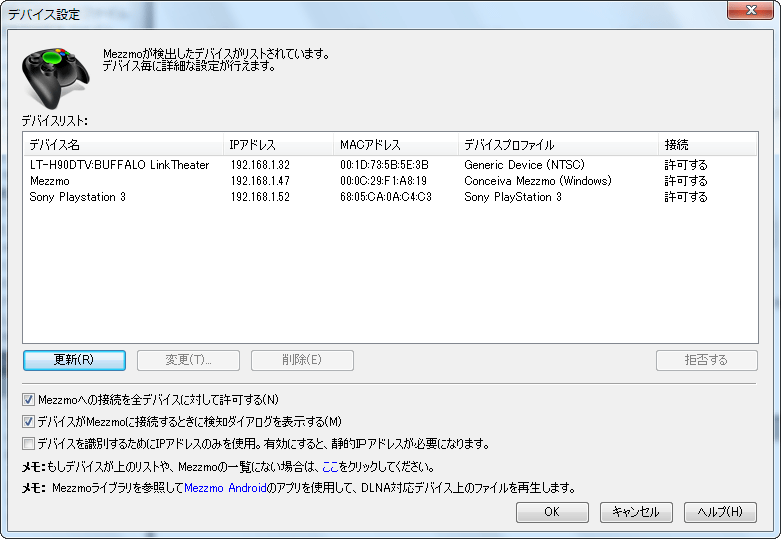Sort by 接続 column header

pyautogui.click(x=708, y=145)
